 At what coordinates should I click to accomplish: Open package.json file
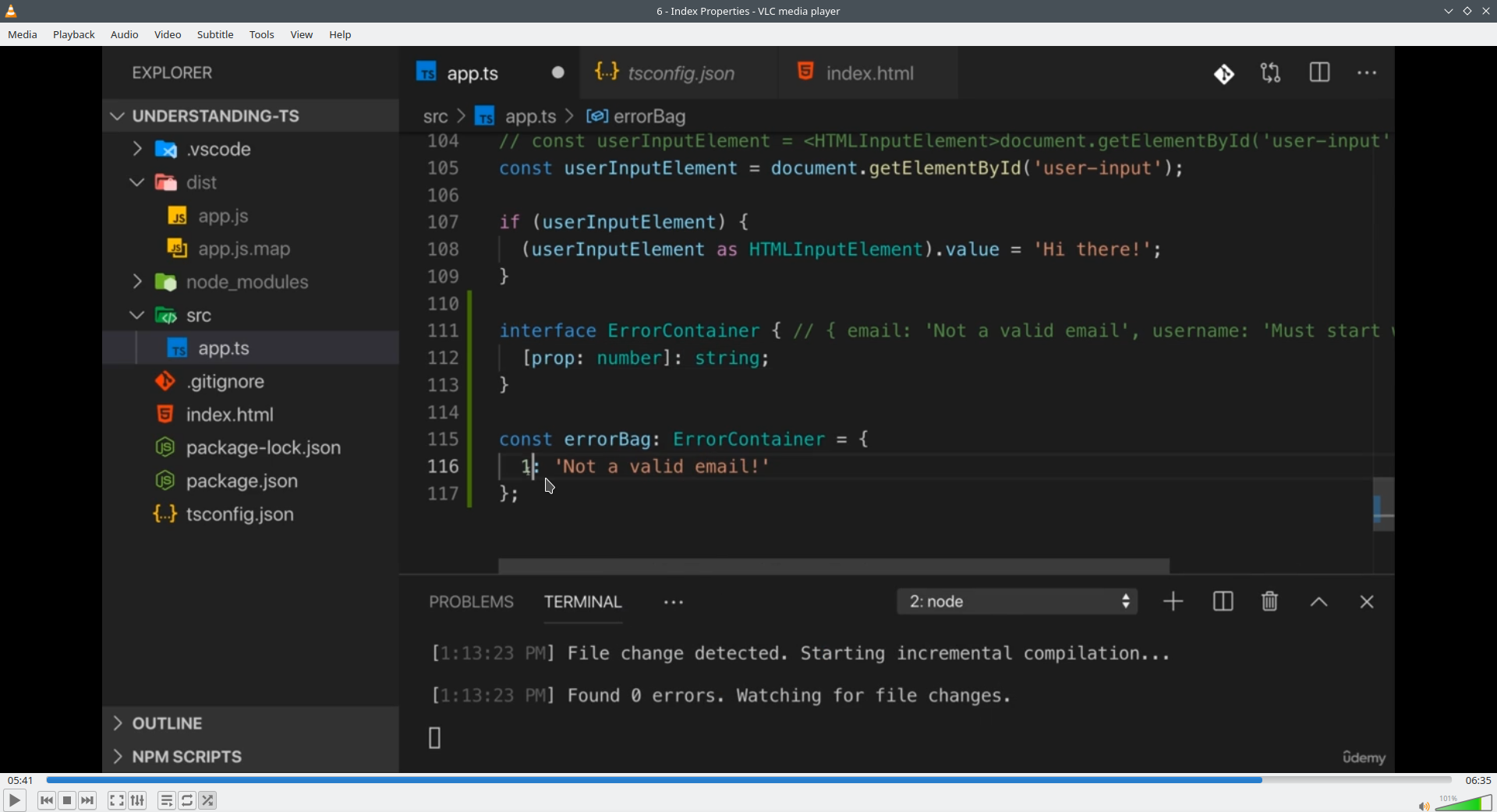(x=250, y=482)
